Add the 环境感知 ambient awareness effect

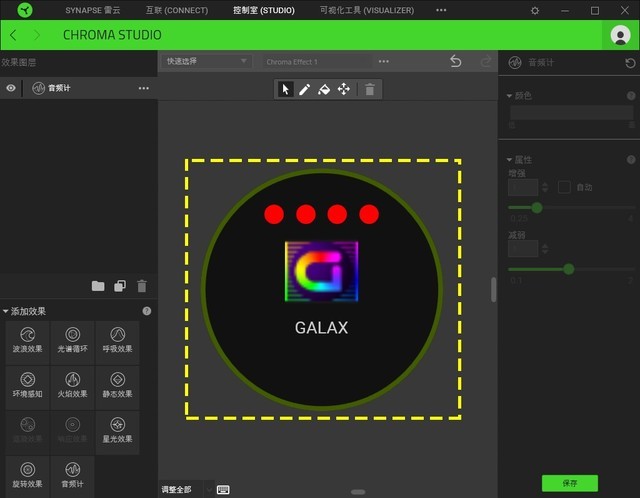click(27, 387)
